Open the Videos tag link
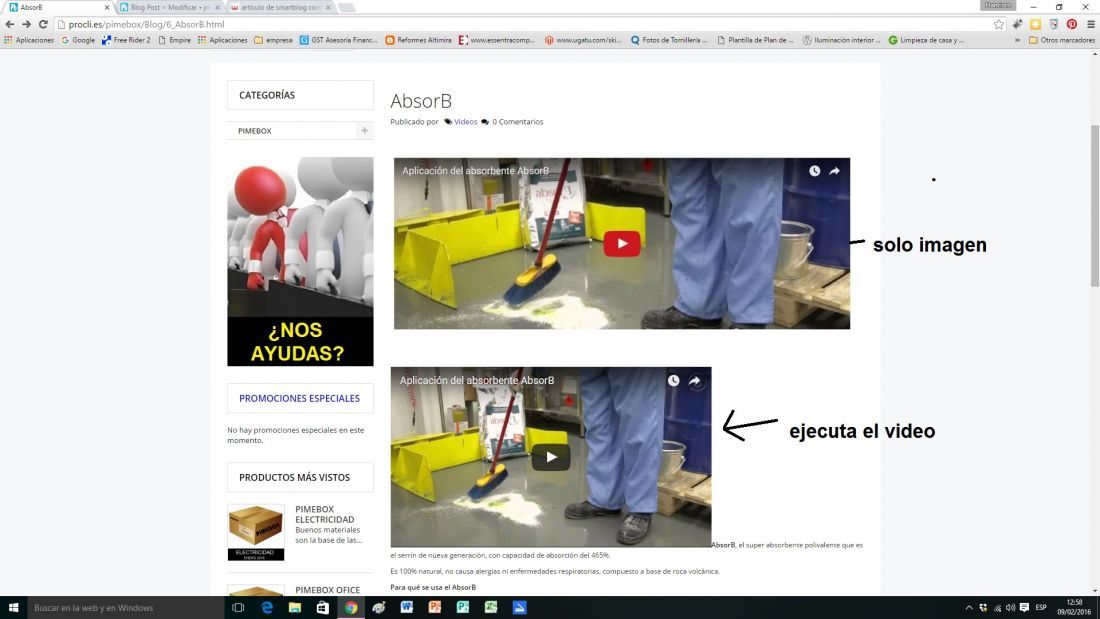The image size is (1100, 619). click(465, 121)
